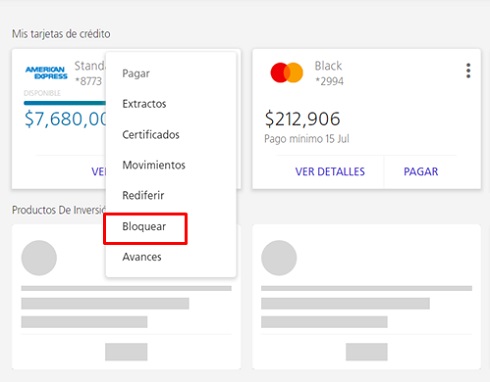Image resolution: width=490 pixels, height=382 pixels.
Task: Click the $7,680 available balance
Action: click(65, 119)
